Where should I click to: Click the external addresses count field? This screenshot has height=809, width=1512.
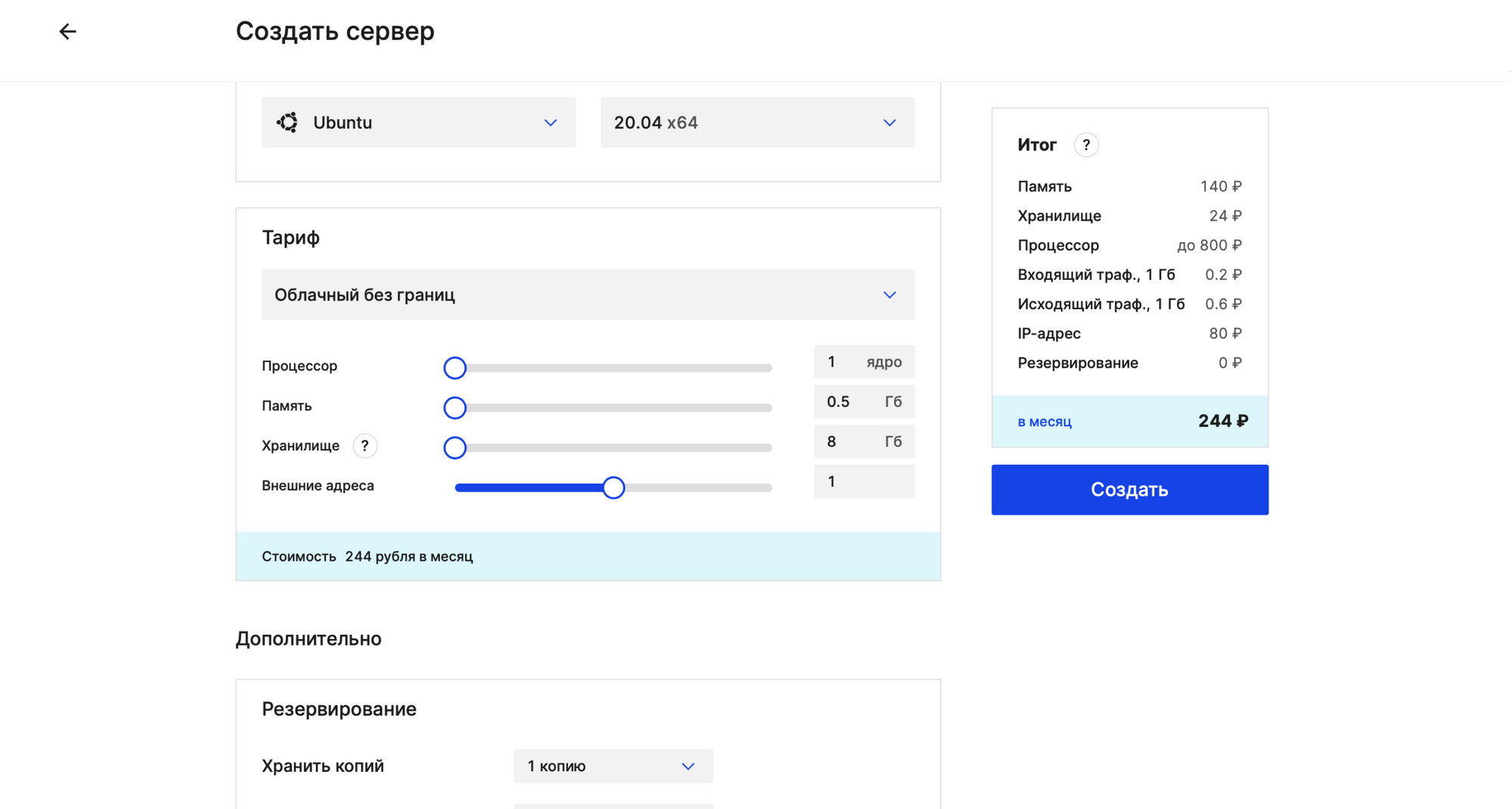863,482
